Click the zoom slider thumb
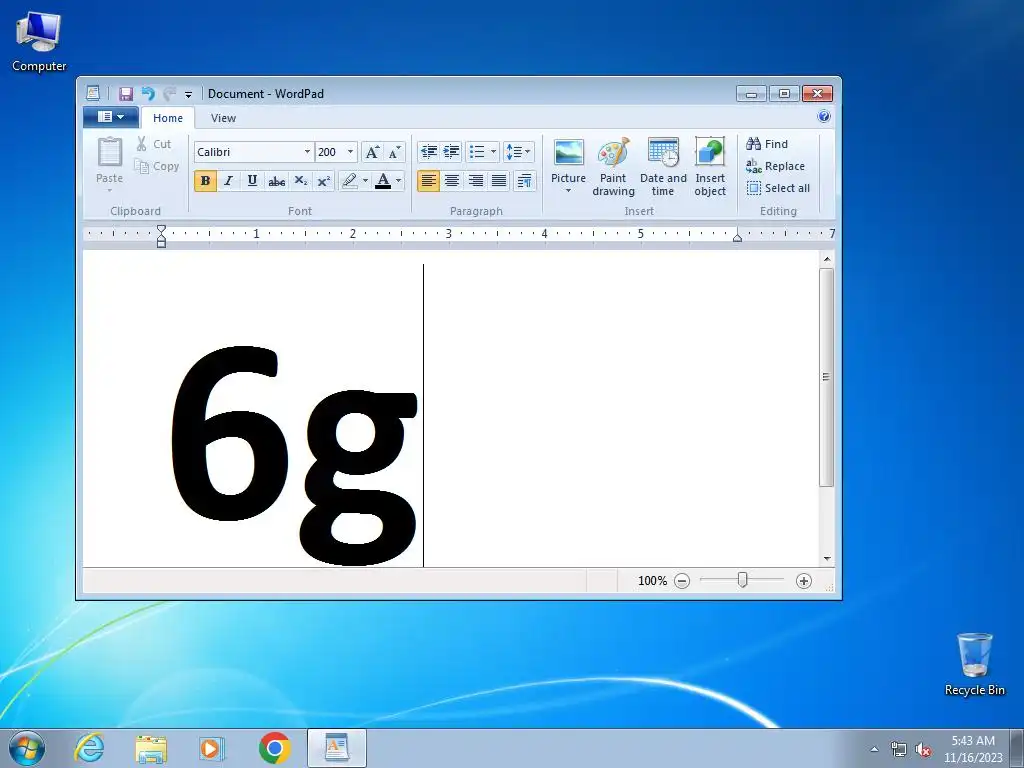 (742, 580)
